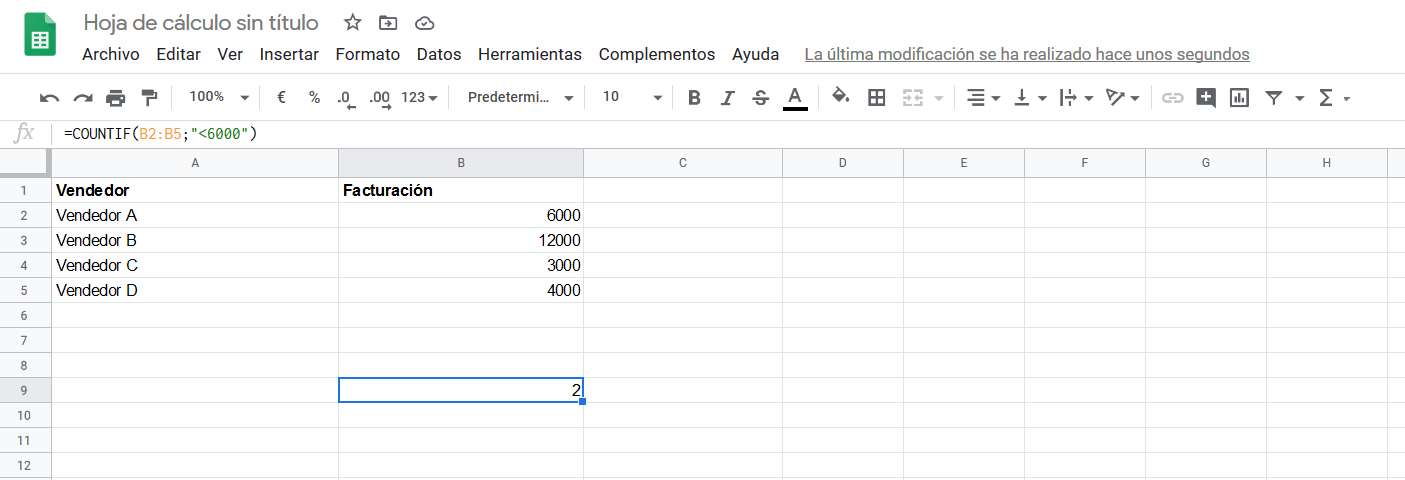Open text wrapping dropdown

coord(1076,98)
